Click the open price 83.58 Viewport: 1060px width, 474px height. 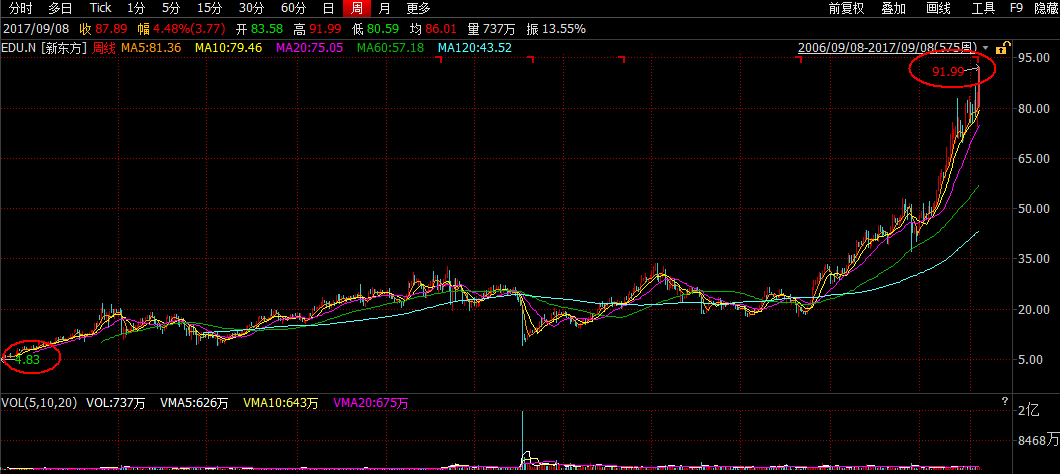[266, 29]
